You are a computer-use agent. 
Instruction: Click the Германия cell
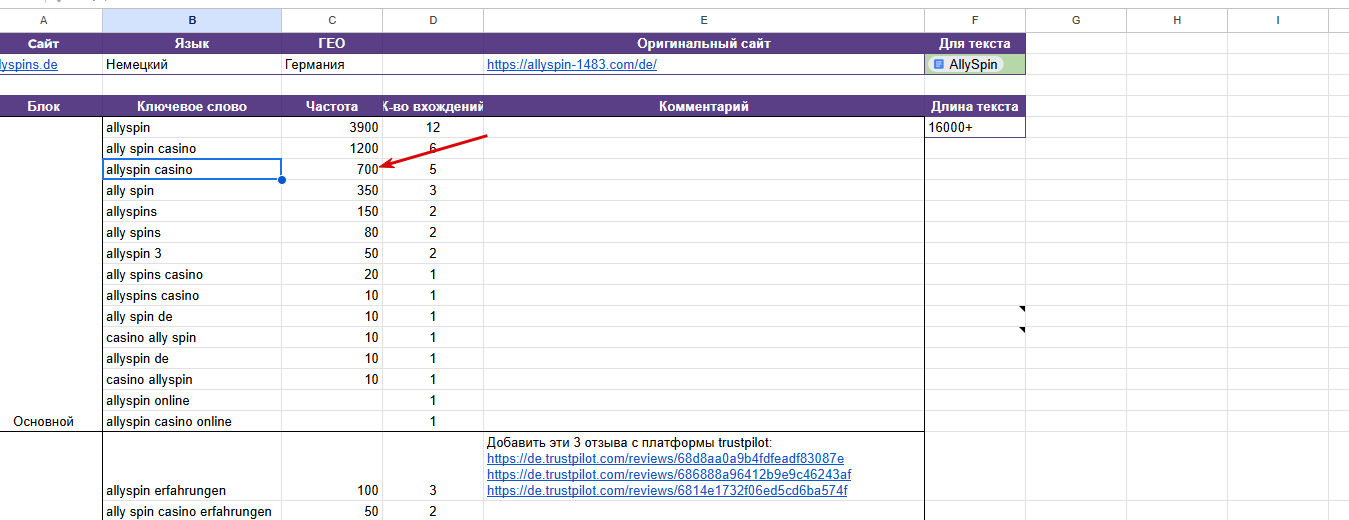click(332, 64)
